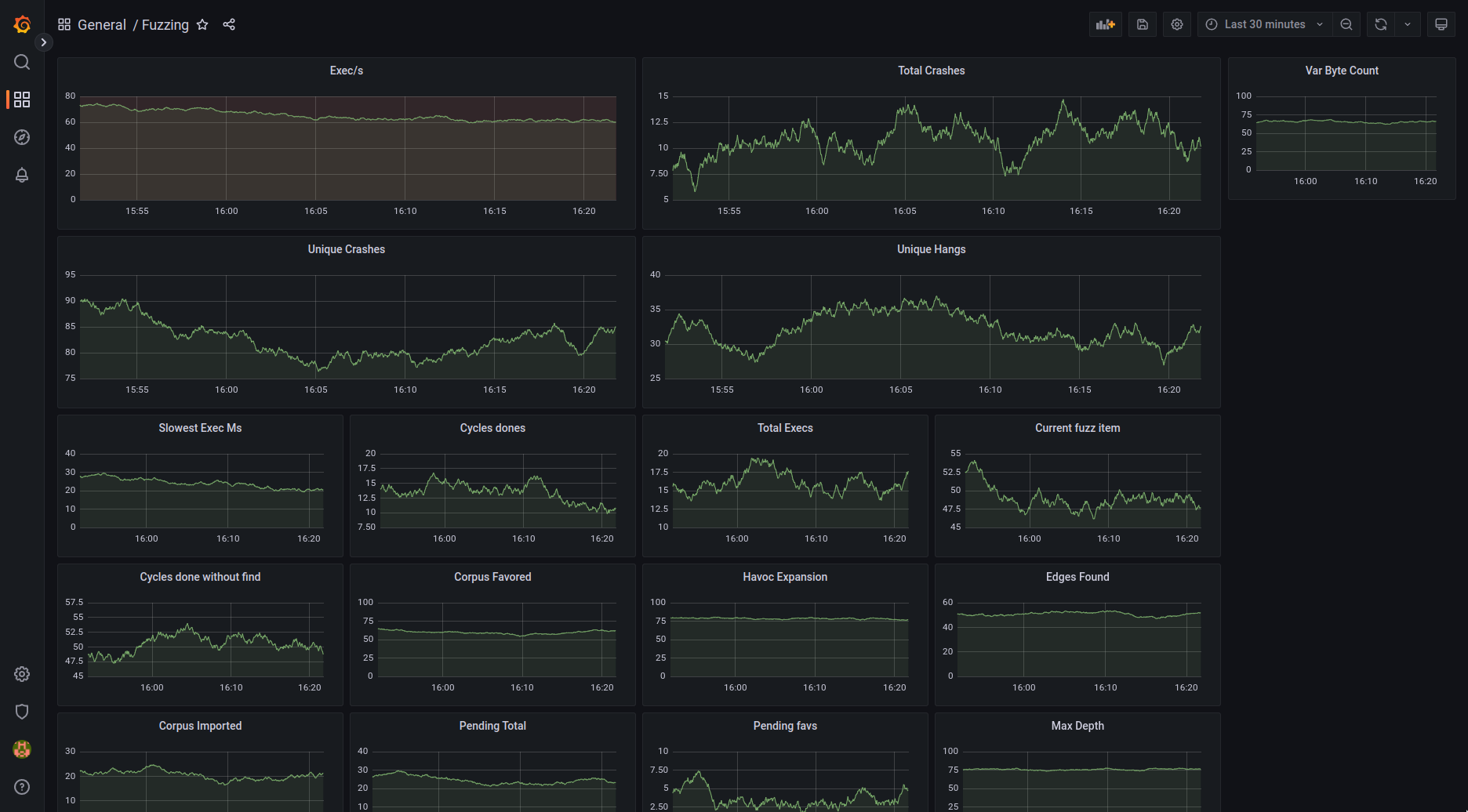Viewport: 1468px width, 812px height.
Task: Open the Configuration gear in sidebar
Action: pos(22,674)
